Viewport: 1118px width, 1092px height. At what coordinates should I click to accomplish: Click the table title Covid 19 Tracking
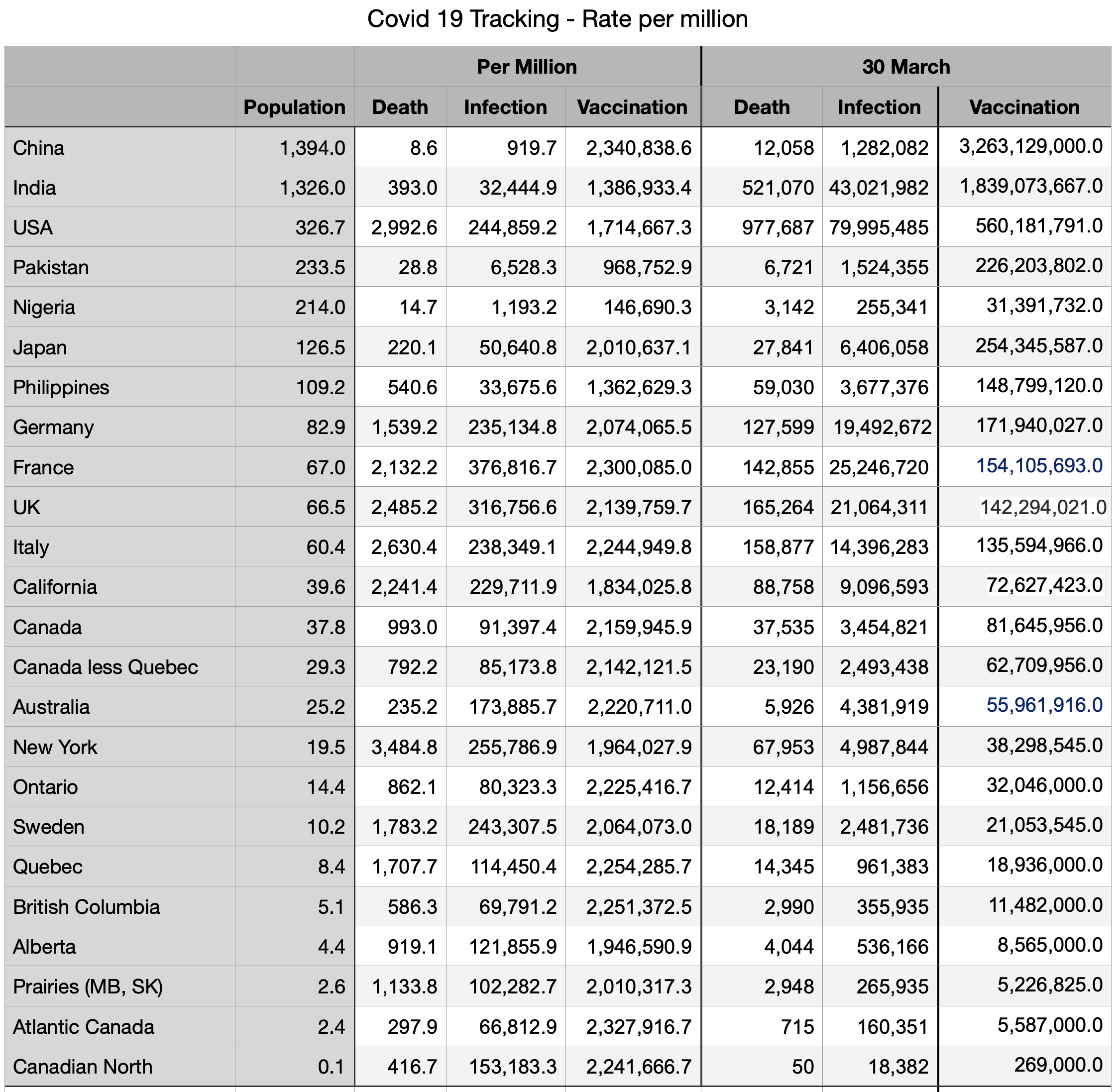[557, 19]
